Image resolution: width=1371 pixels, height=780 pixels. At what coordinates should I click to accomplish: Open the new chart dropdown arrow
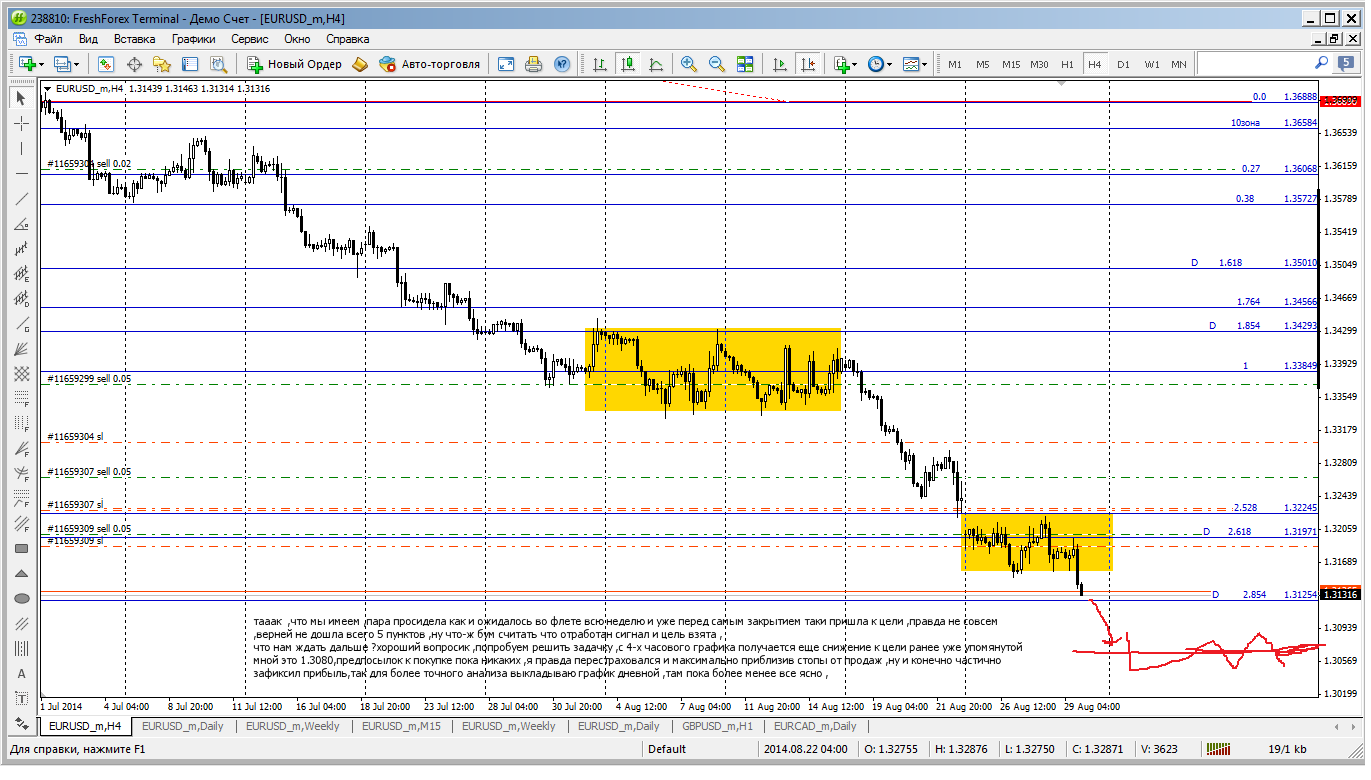[40, 64]
